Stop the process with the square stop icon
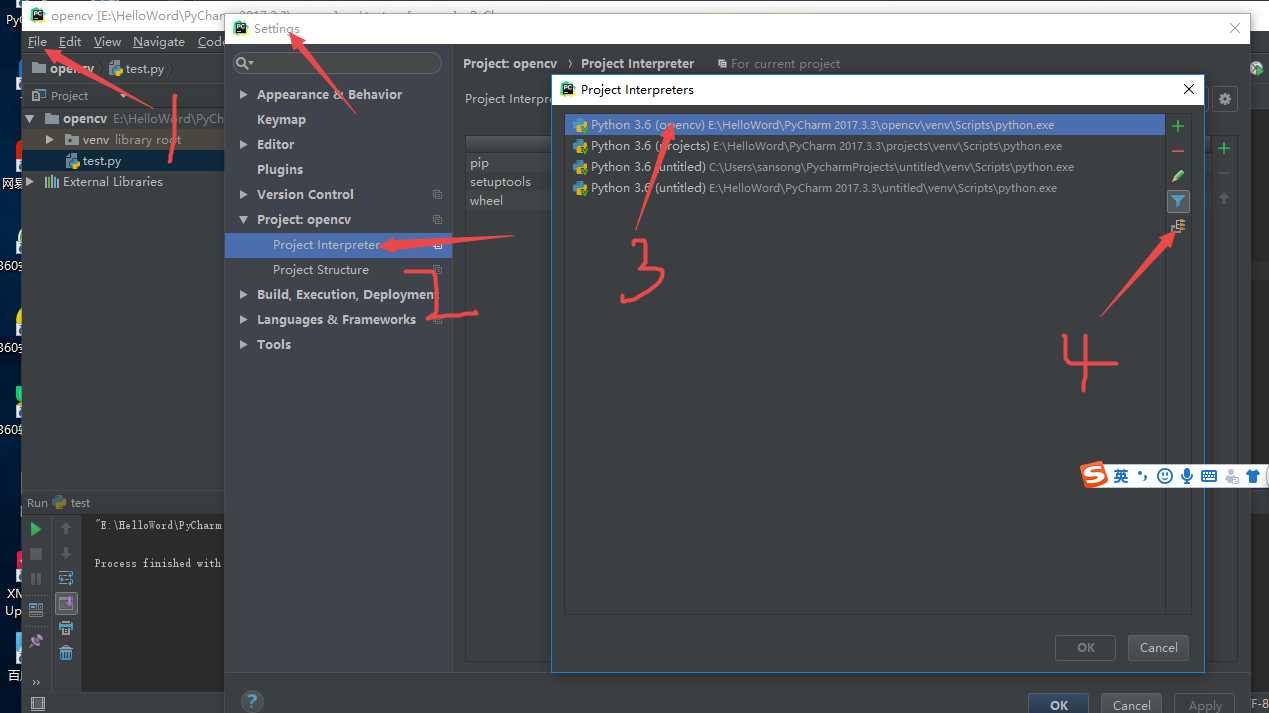 click(36, 554)
